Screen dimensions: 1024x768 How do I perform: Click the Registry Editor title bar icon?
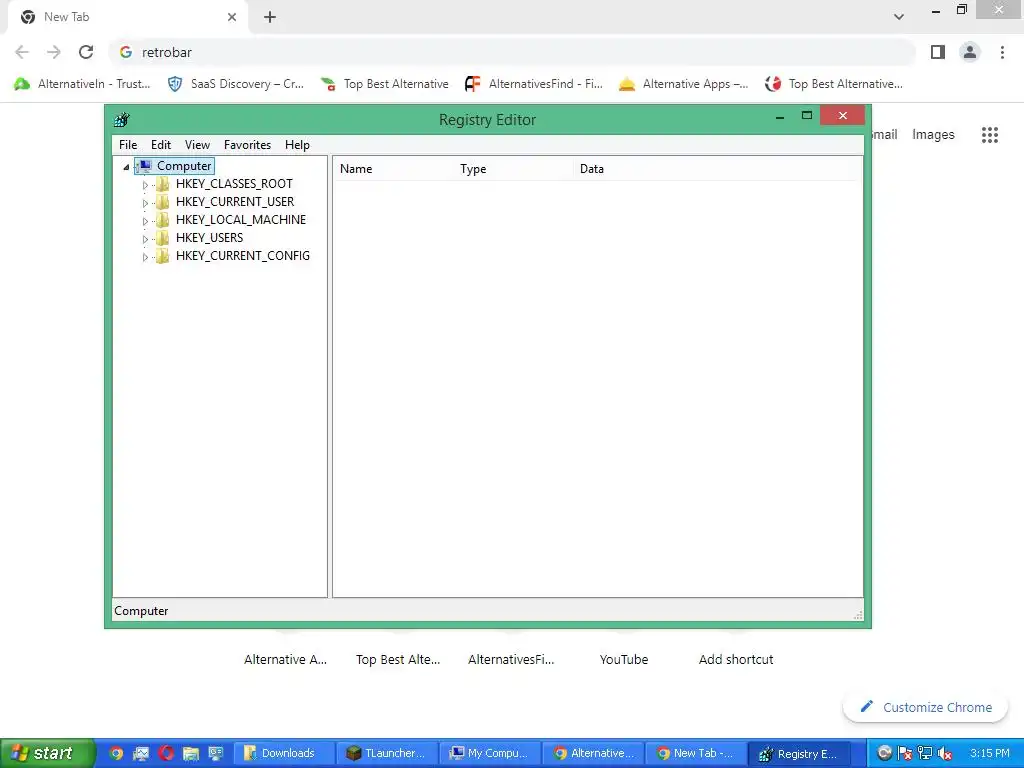pos(121,120)
